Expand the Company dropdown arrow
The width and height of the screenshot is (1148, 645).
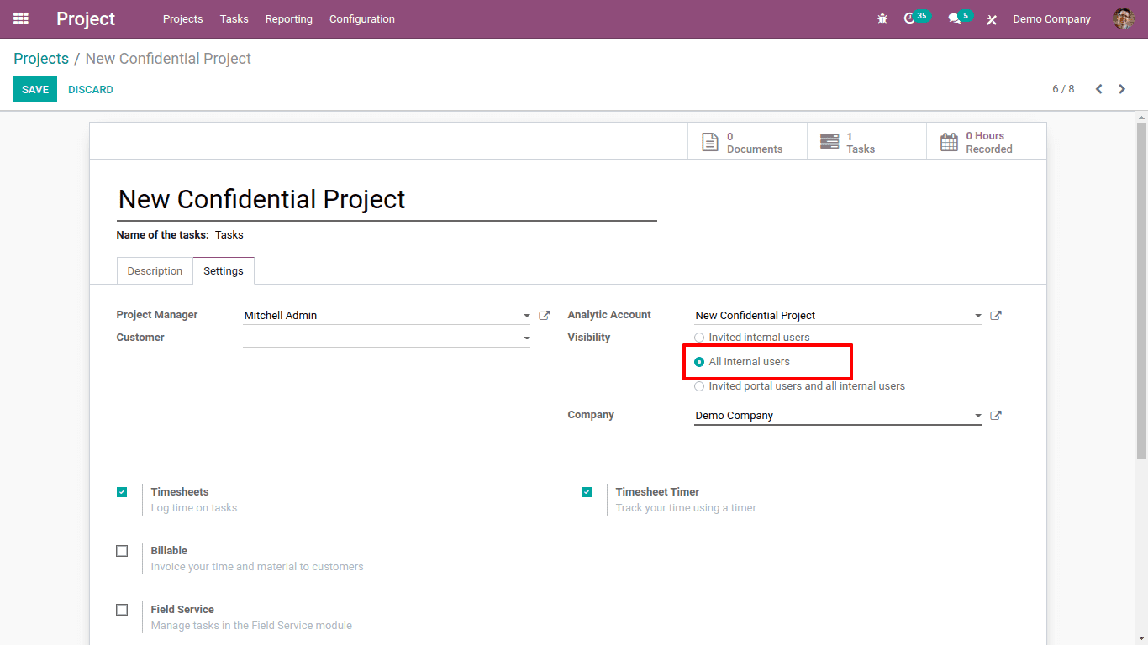click(x=977, y=416)
